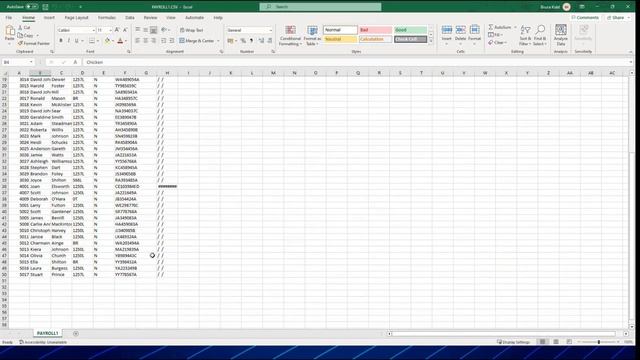
Task: Toggle AutoSave switch in title bar
Action: click(x=32, y=7)
